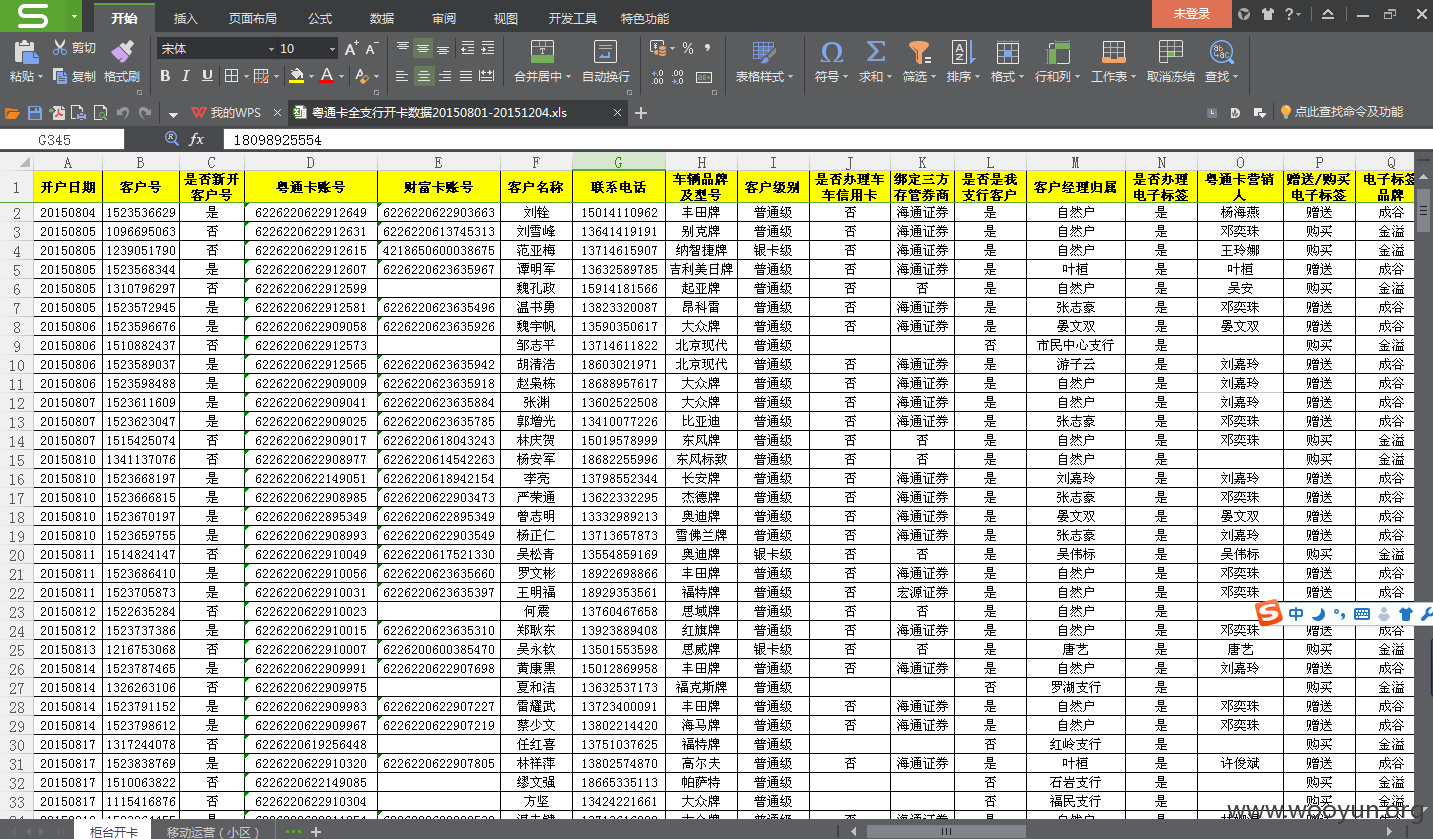Toggle left text alignment
This screenshot has width=1433, height=839.
tap(402, 76)
